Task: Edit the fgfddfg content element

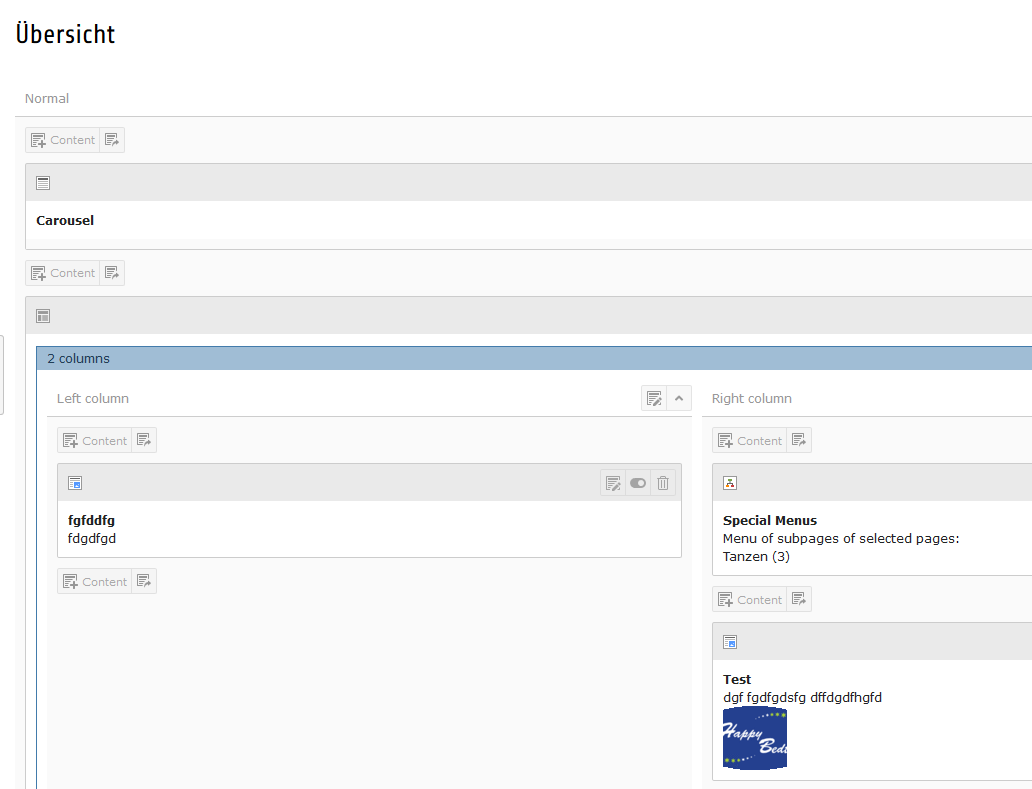Action: [x=613, y=483]
